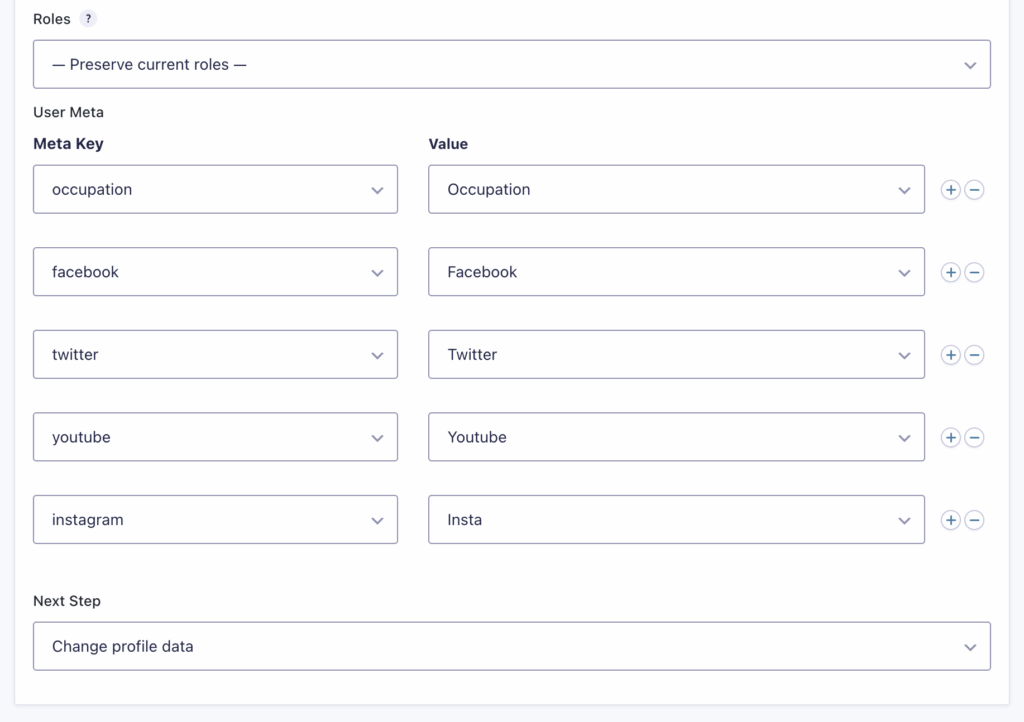Remove the instagram meta field row
Screen dimensions: 1024x722
pyautogui.click(x=974, y=519)
